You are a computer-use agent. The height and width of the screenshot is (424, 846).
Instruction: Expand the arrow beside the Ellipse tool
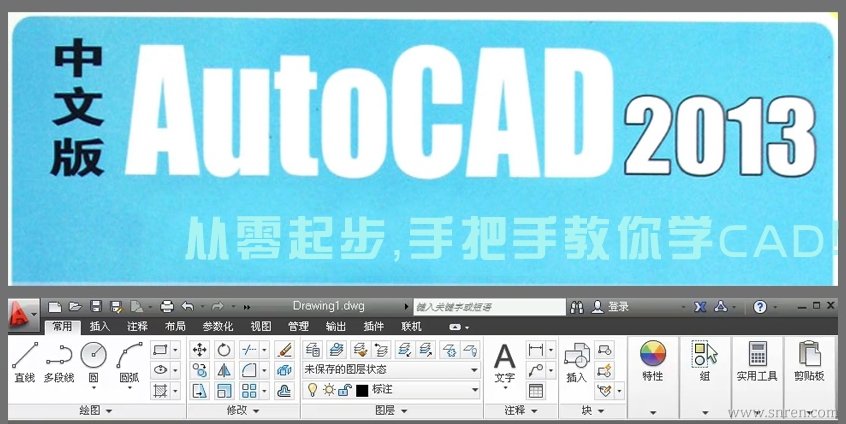tap(175, 371)
